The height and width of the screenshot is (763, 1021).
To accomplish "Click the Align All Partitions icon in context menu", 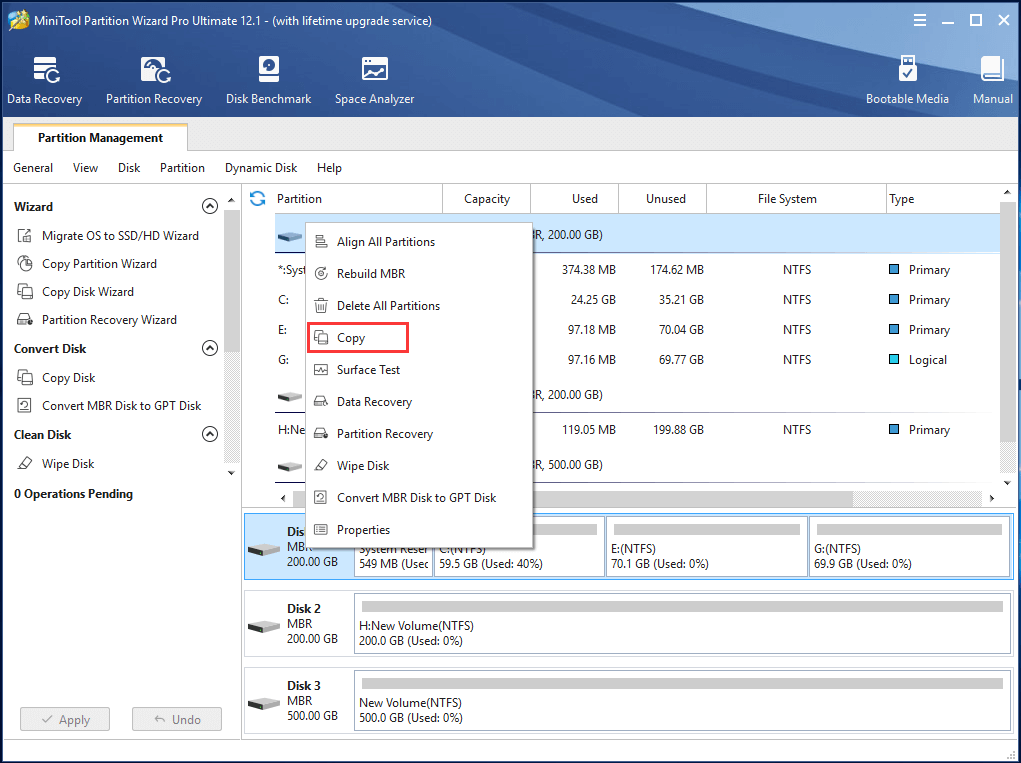I will [321, 242].
